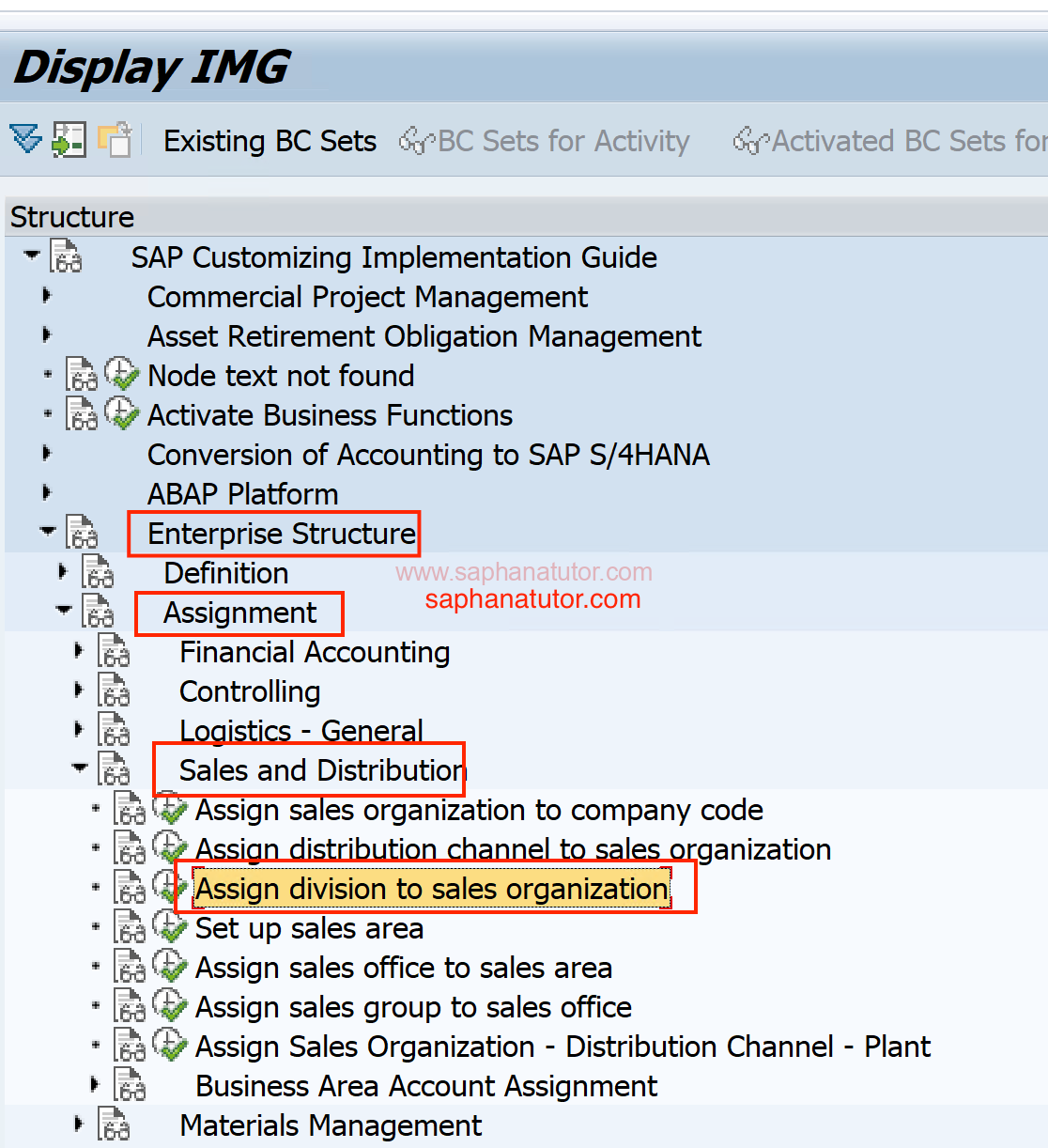Execute activity icon for Node text not found
This screenshot has height=1148, width=1048.
coord(122,374)
